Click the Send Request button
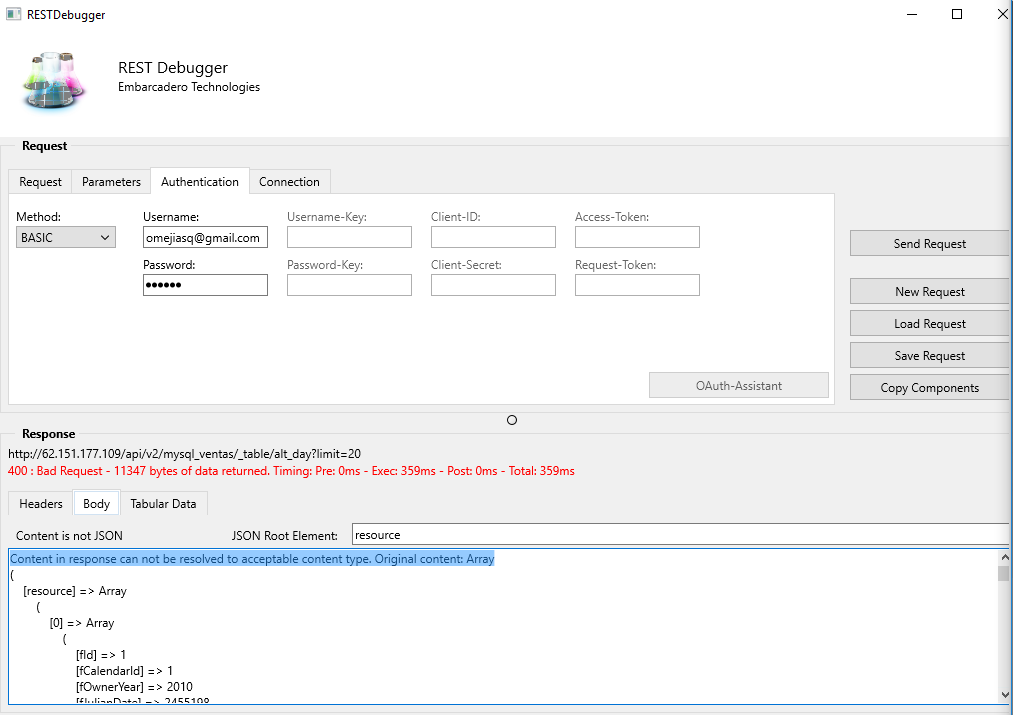1013x715 pixels. click(x=930, y=244)
